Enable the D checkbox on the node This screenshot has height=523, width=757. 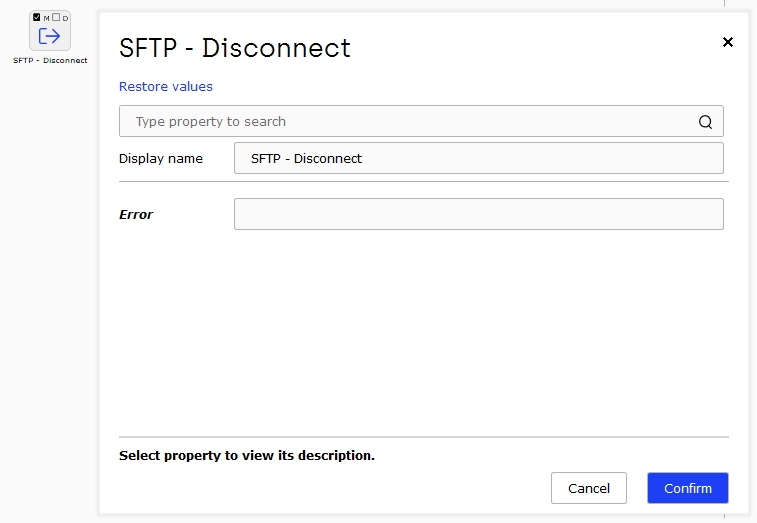(56, 17)
